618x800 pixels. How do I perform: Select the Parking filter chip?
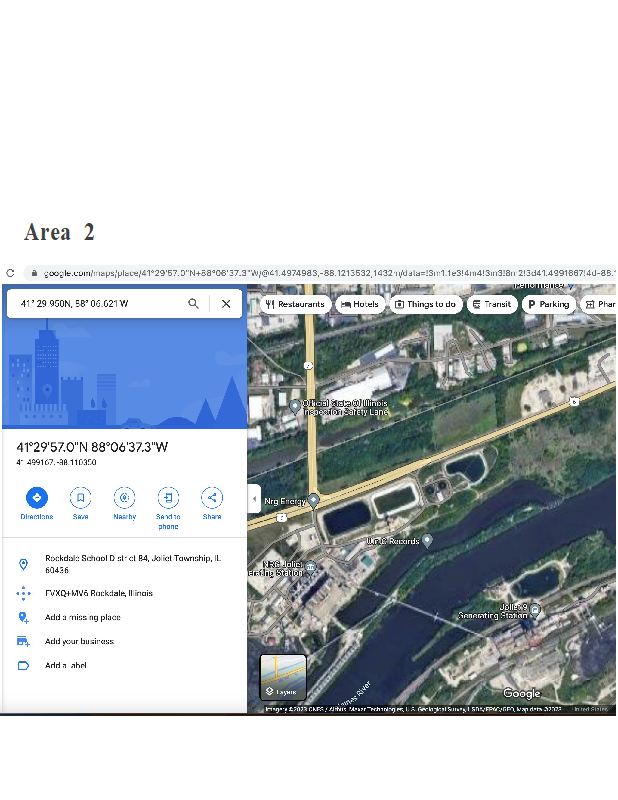point(548,304)
